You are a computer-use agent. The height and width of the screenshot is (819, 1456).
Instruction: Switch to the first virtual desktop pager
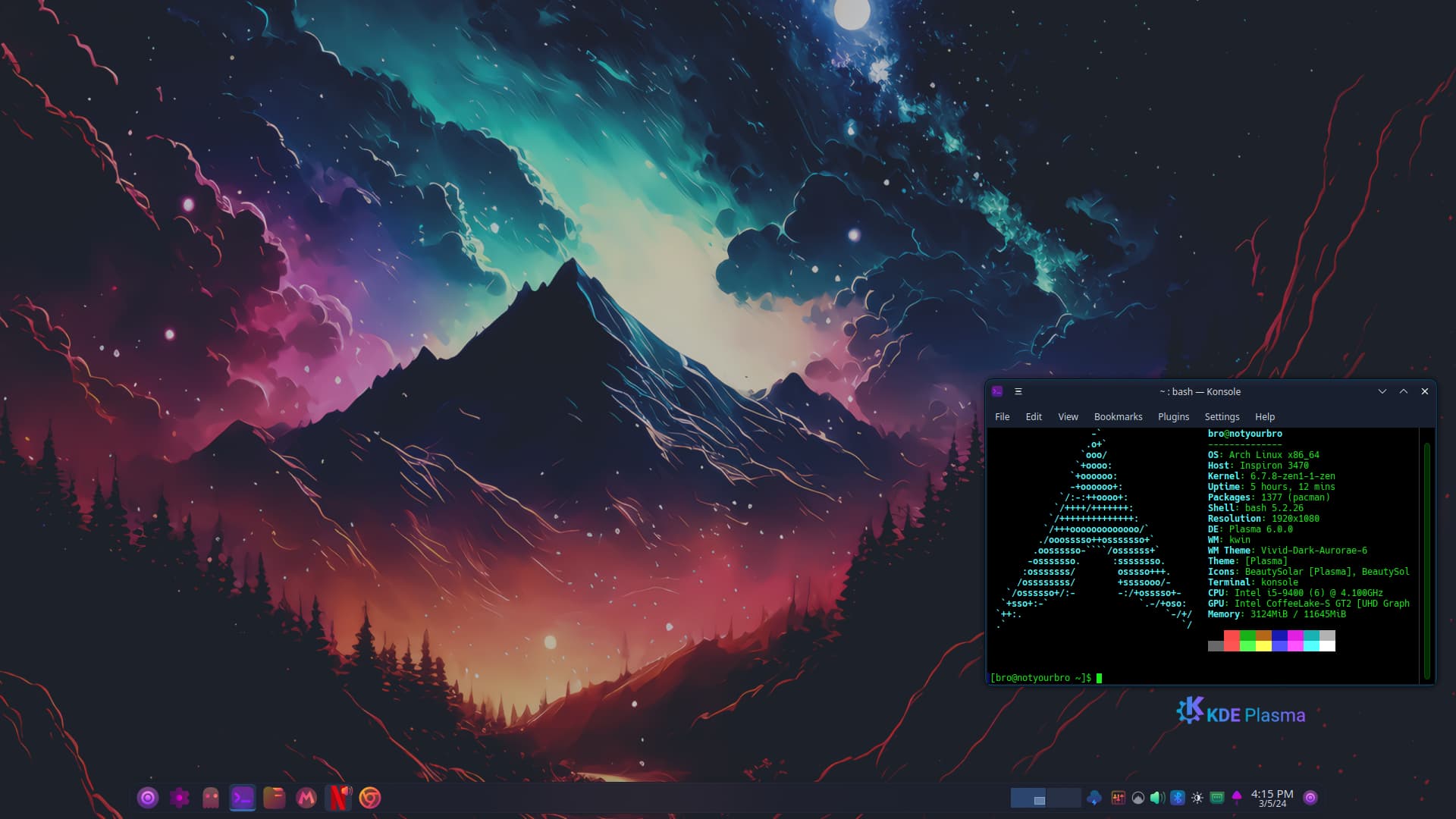coord(1028,798)
